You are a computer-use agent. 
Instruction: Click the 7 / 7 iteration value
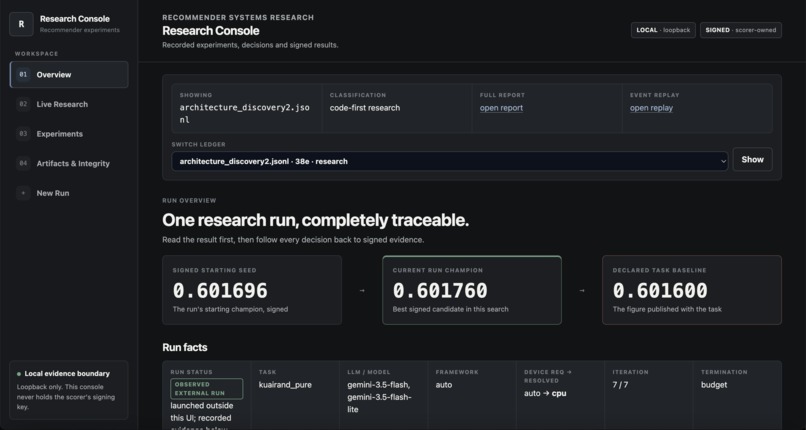[x=620, y=385]
